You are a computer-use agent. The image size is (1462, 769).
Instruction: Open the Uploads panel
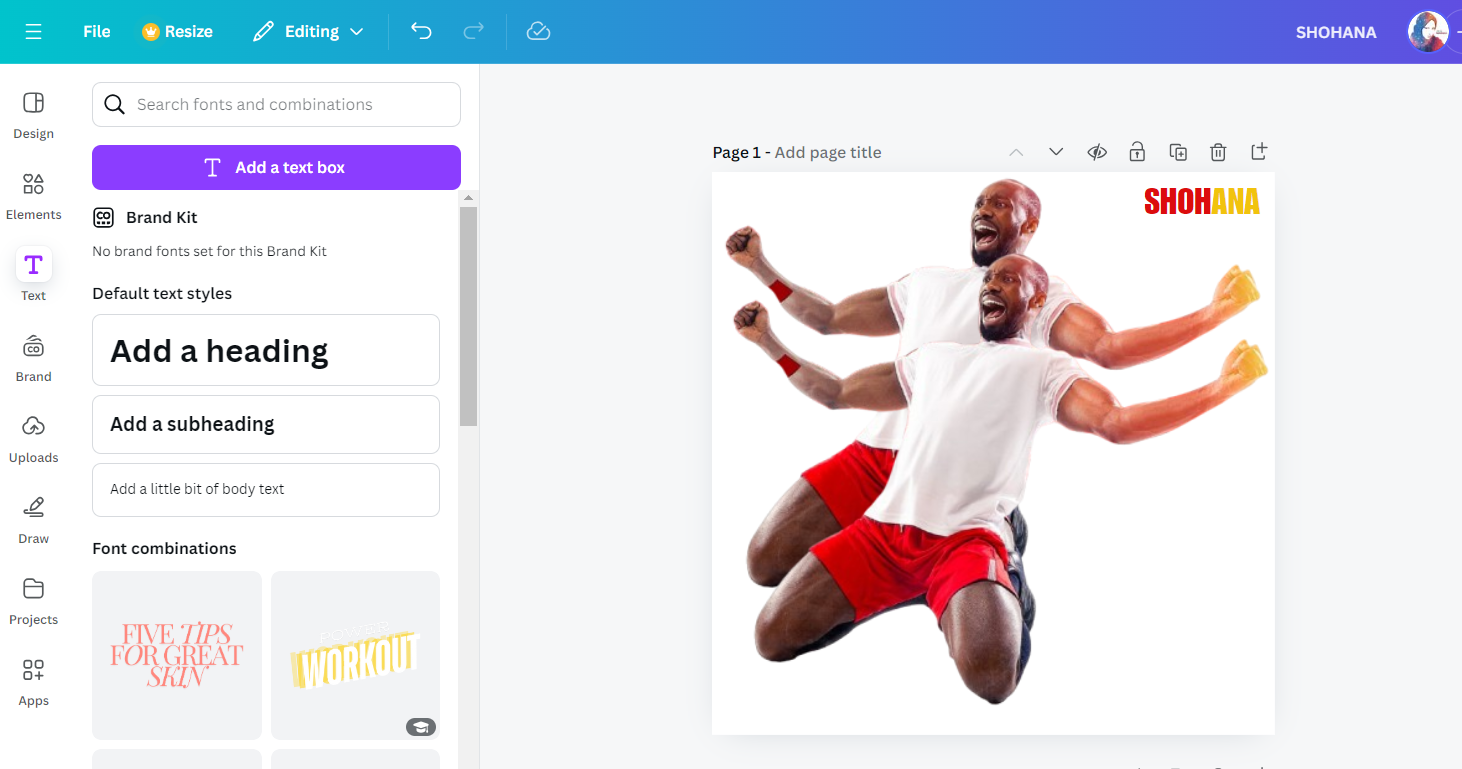click(x=33, y=438)
